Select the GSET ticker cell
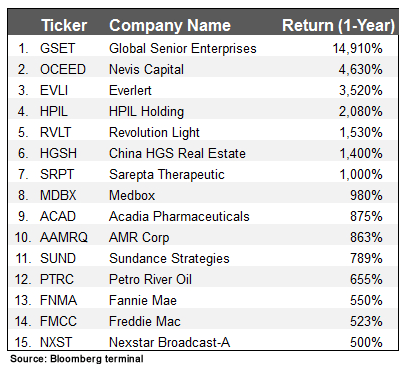The image size is (407, 369). coord(57,49)
